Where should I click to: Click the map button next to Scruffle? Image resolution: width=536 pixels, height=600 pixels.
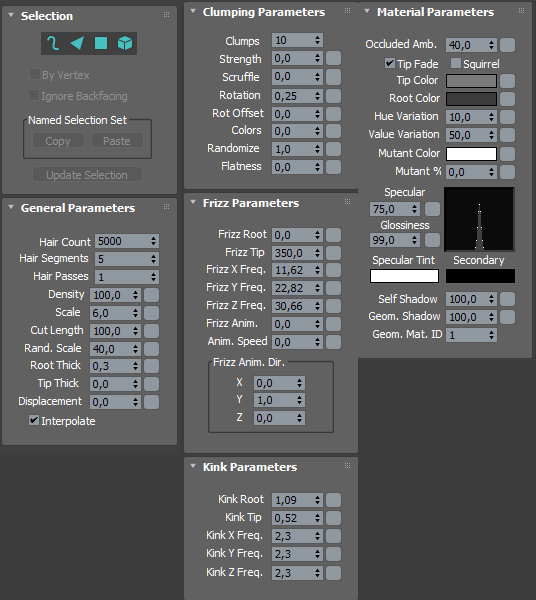point(334,77)
